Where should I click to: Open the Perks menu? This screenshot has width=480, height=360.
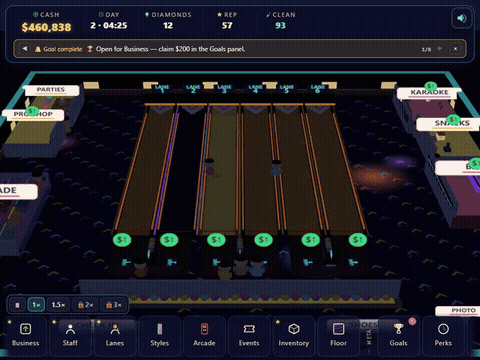click(x=443, y=335)
